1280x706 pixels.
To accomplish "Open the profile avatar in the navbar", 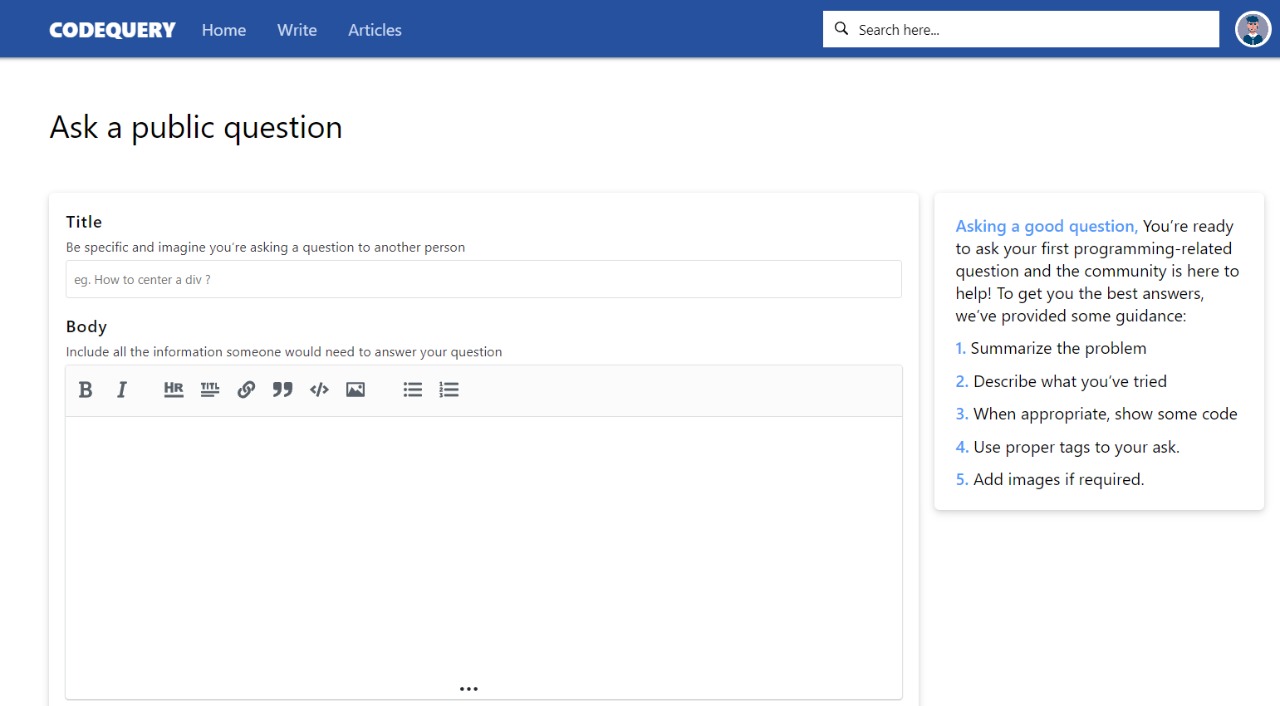I will pos(1252,29).
